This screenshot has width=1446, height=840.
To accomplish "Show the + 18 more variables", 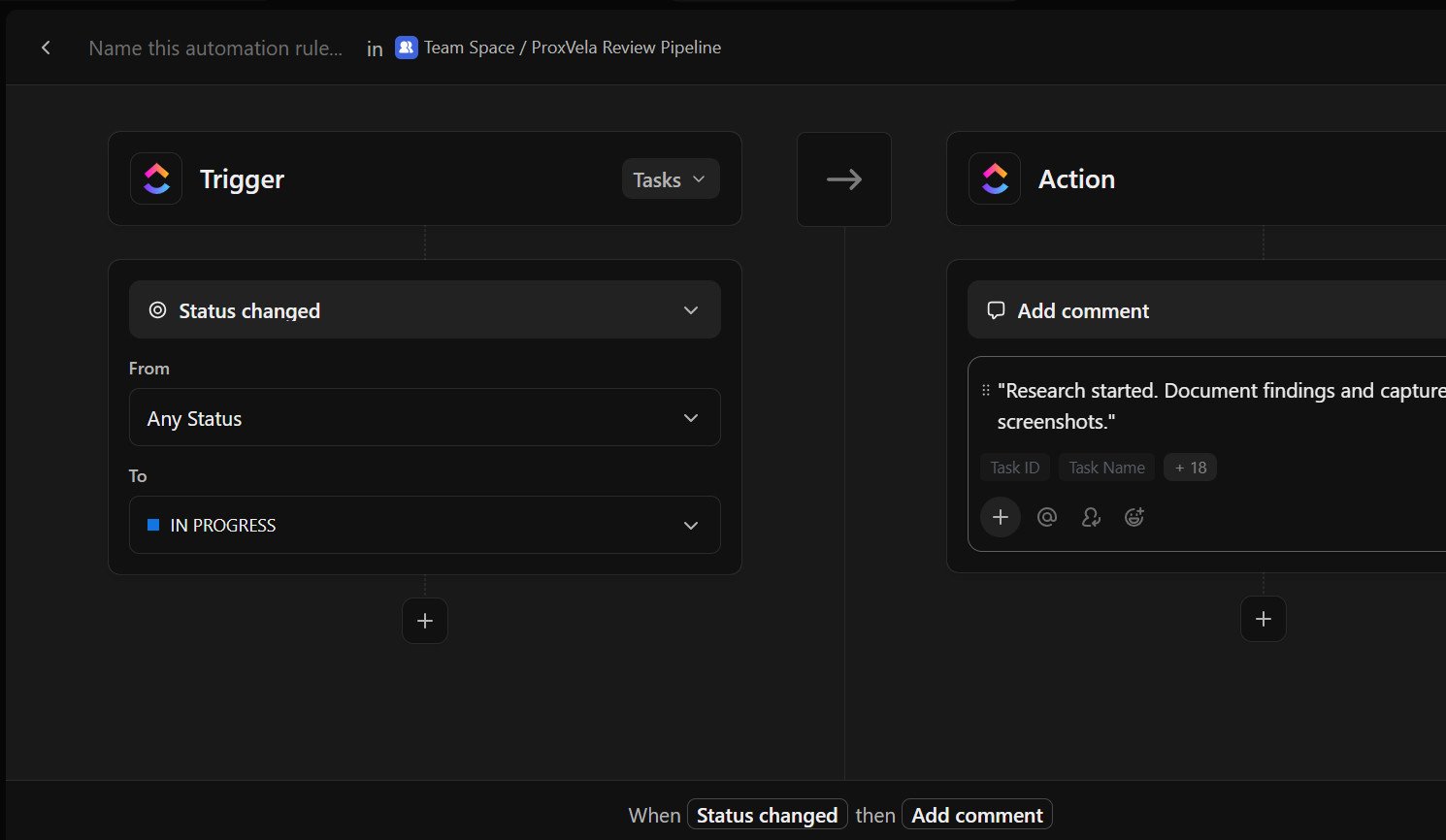I will click(1191, 468).
